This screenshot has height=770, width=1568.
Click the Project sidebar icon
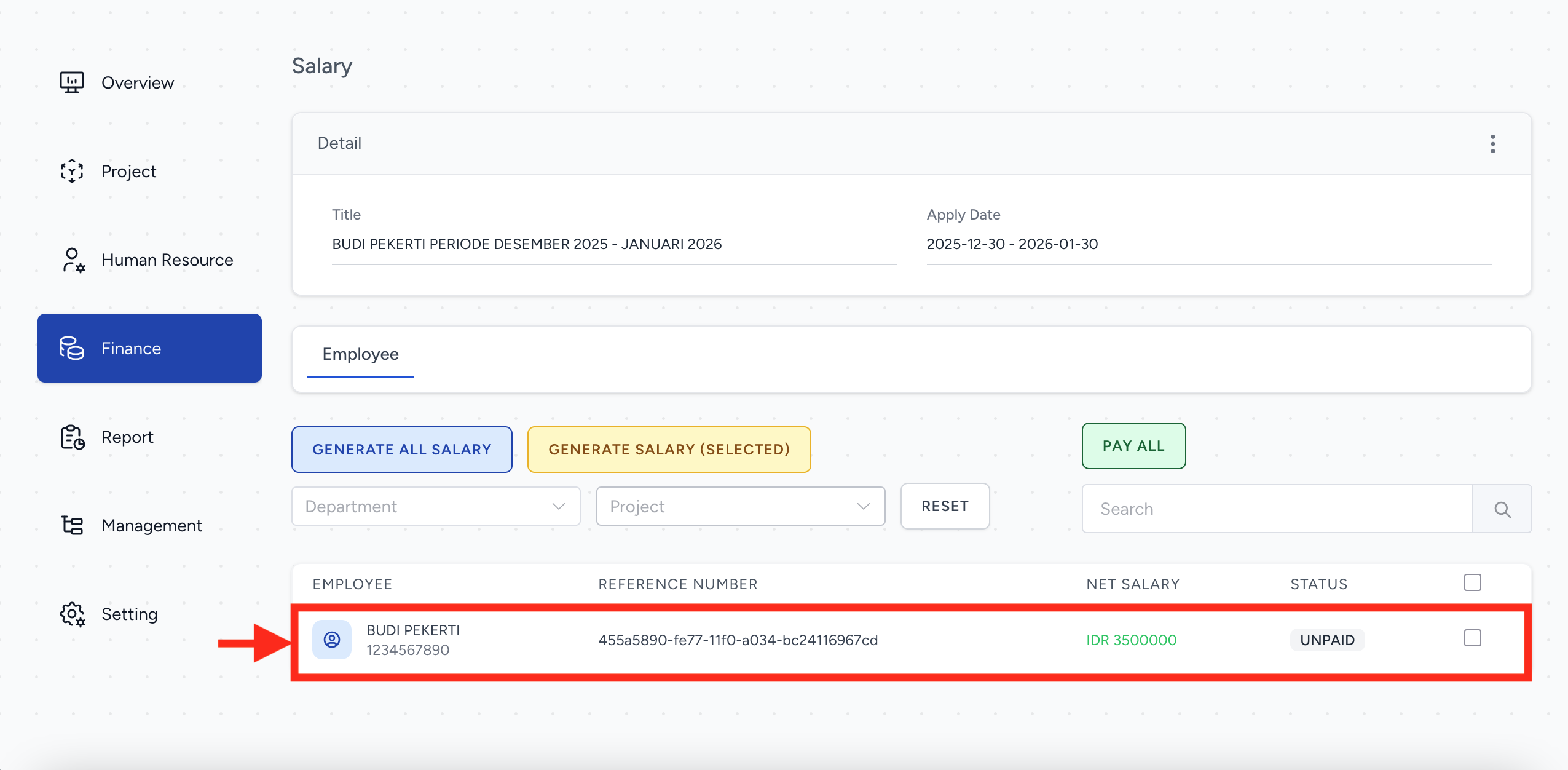[72, 171]
